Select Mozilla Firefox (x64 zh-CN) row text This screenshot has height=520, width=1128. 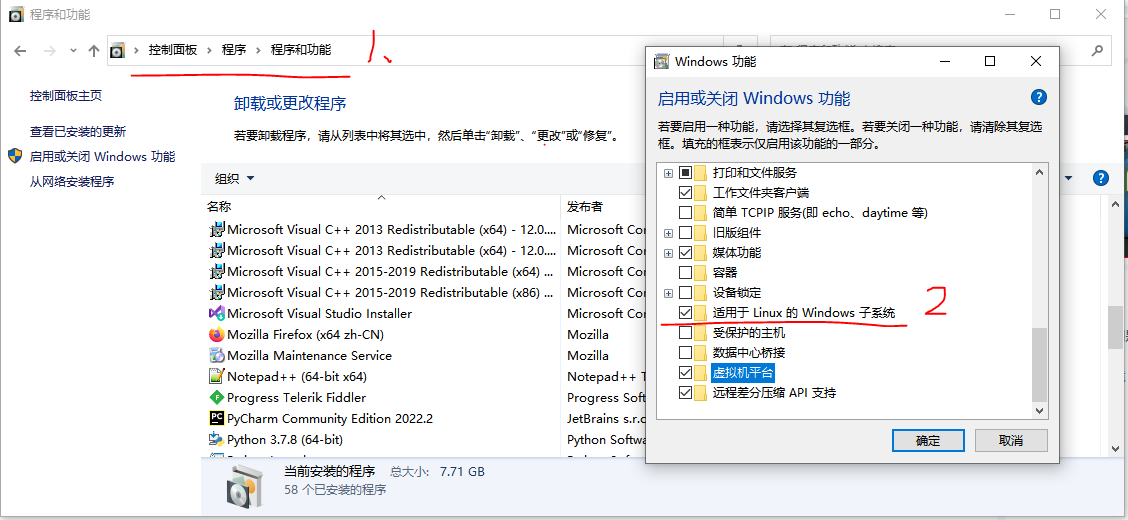click(306, 334)
